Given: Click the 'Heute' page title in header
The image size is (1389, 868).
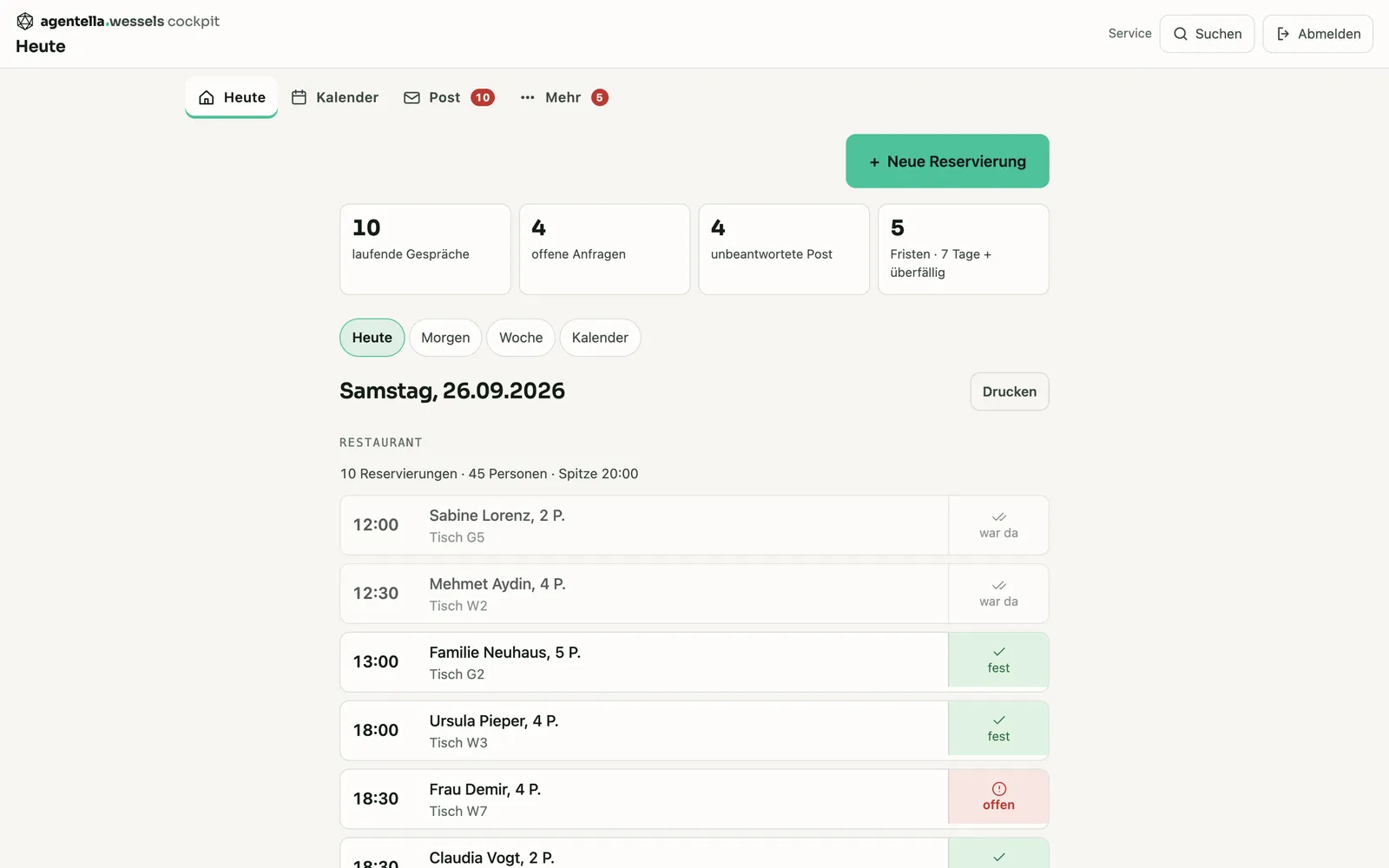Looking at the screenshot, I should [x=41, y=46].
